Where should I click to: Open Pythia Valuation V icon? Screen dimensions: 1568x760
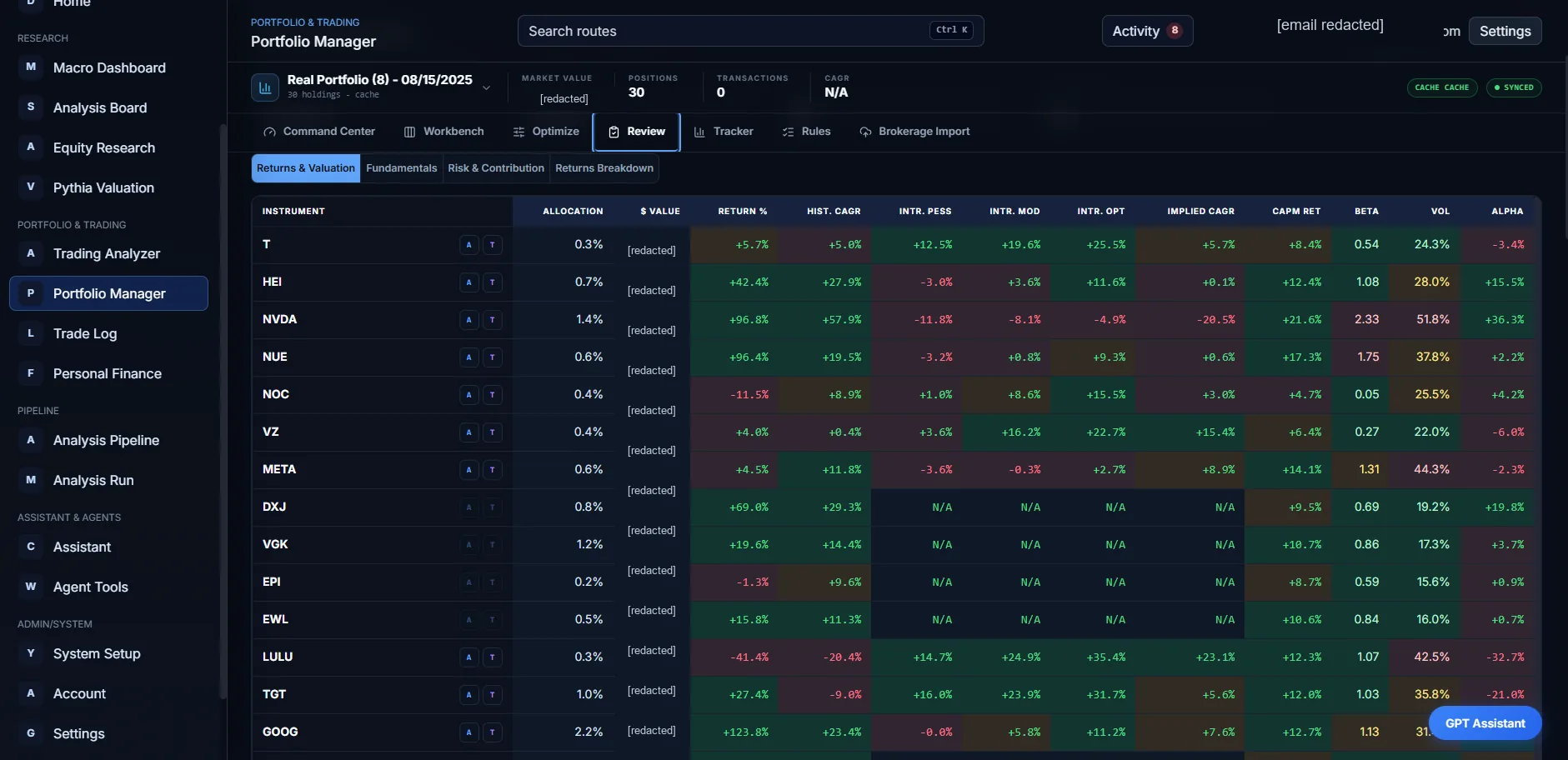(x=31, y=187)
